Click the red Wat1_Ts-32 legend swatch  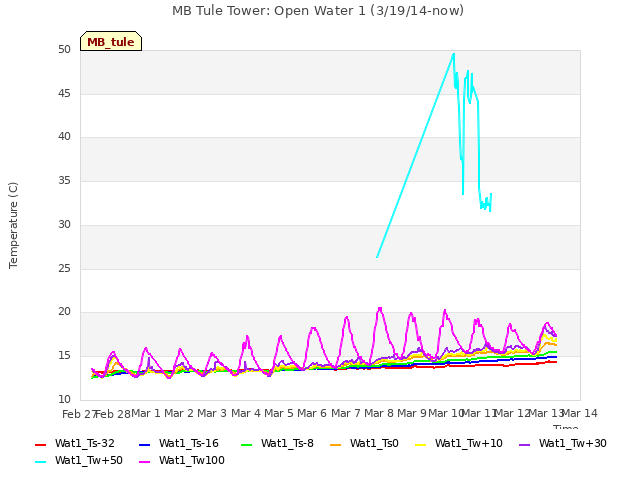pyautogui.click(x=40, y=444)
